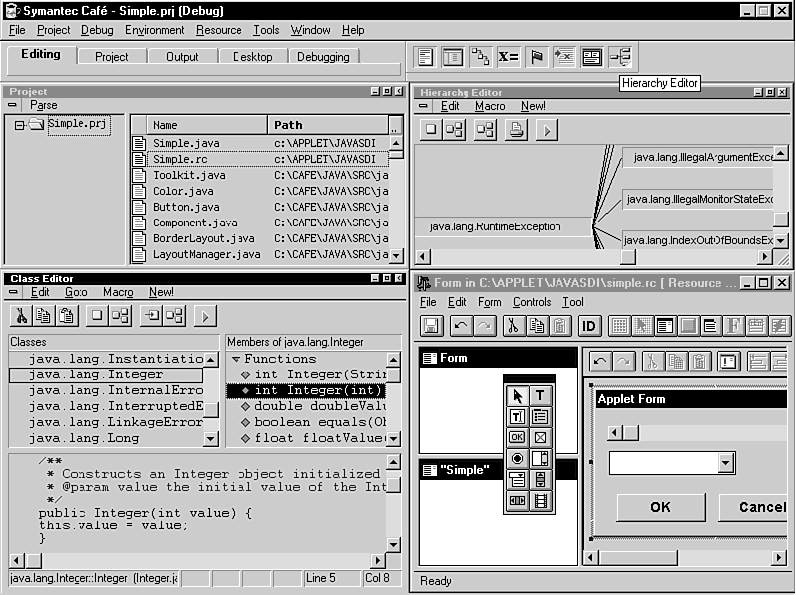796x595 pixels.
Task: Click the Paste icon in Class Editor toolbar
Action: [x=66, y=316]
